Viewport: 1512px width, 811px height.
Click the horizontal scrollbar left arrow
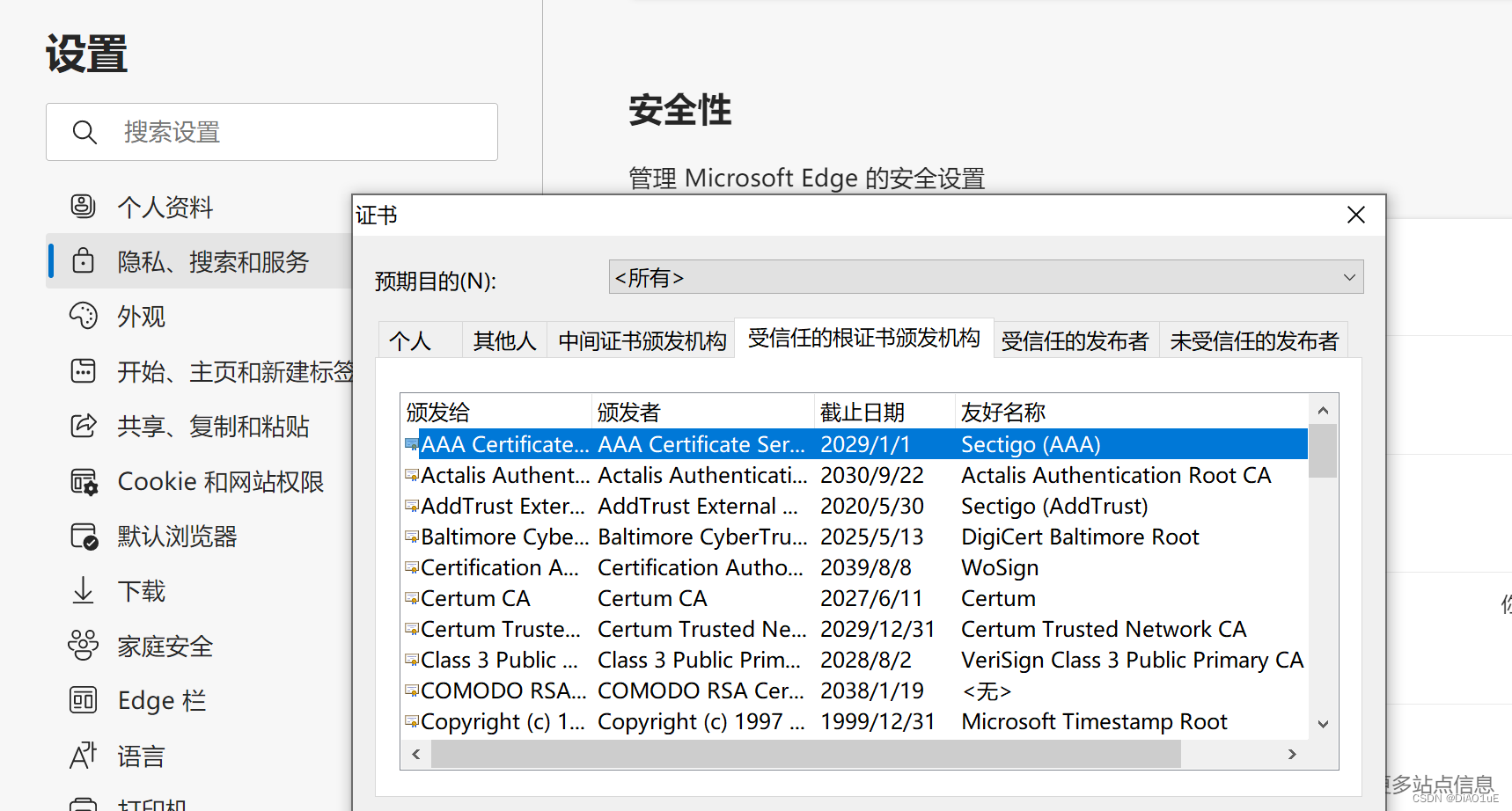pyautogui.click(x=416, y=754)
